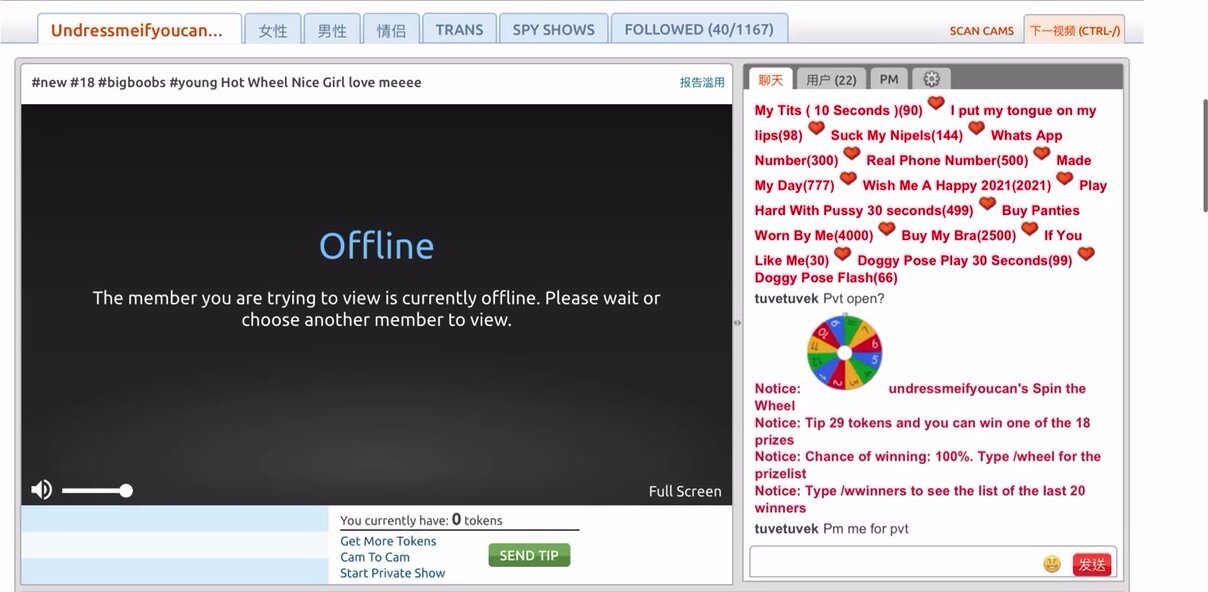The height and width of the screenshot is (592, 1208).
Task: Go to next video (下一视频)
Action: coord(1075,30)
